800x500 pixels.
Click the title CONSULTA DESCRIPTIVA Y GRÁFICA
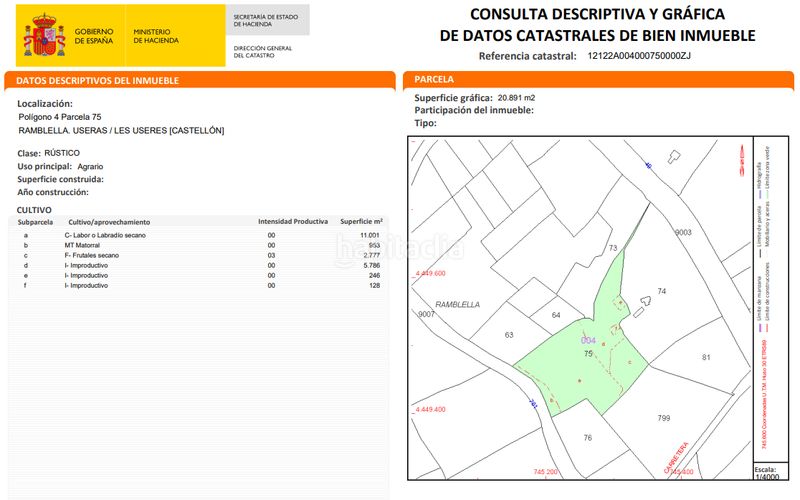coord(597,14)
